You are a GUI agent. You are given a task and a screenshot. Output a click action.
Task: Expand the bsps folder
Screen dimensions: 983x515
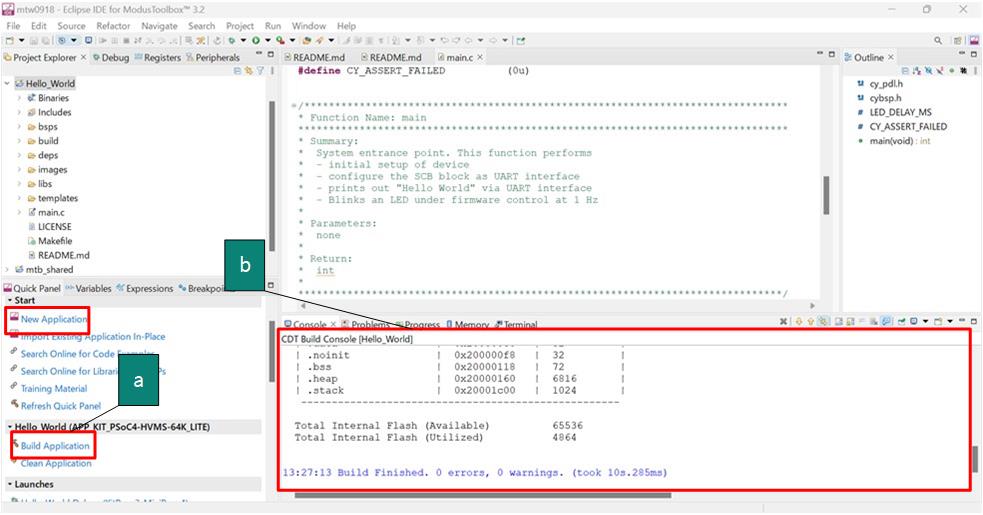click(19, 127)
